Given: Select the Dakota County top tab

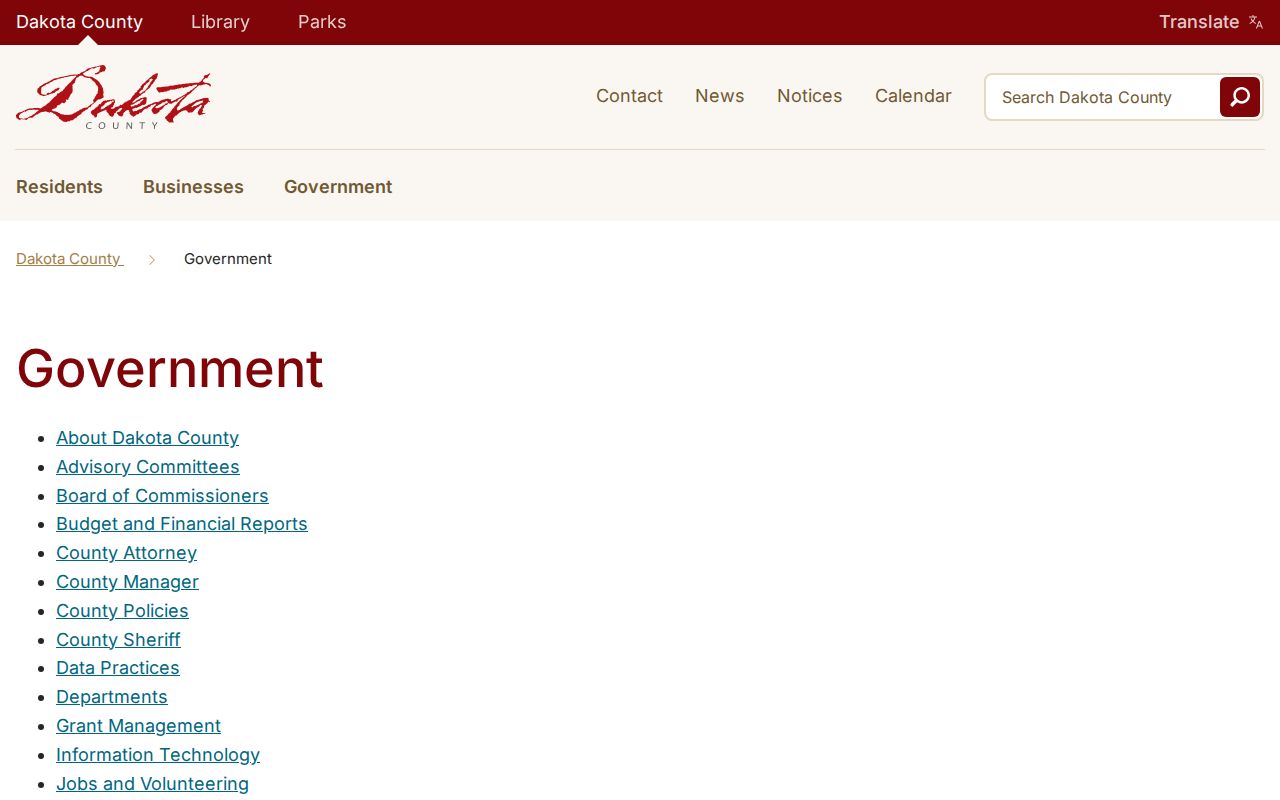Looking at the screenshot, I should (x=79, y=22).
